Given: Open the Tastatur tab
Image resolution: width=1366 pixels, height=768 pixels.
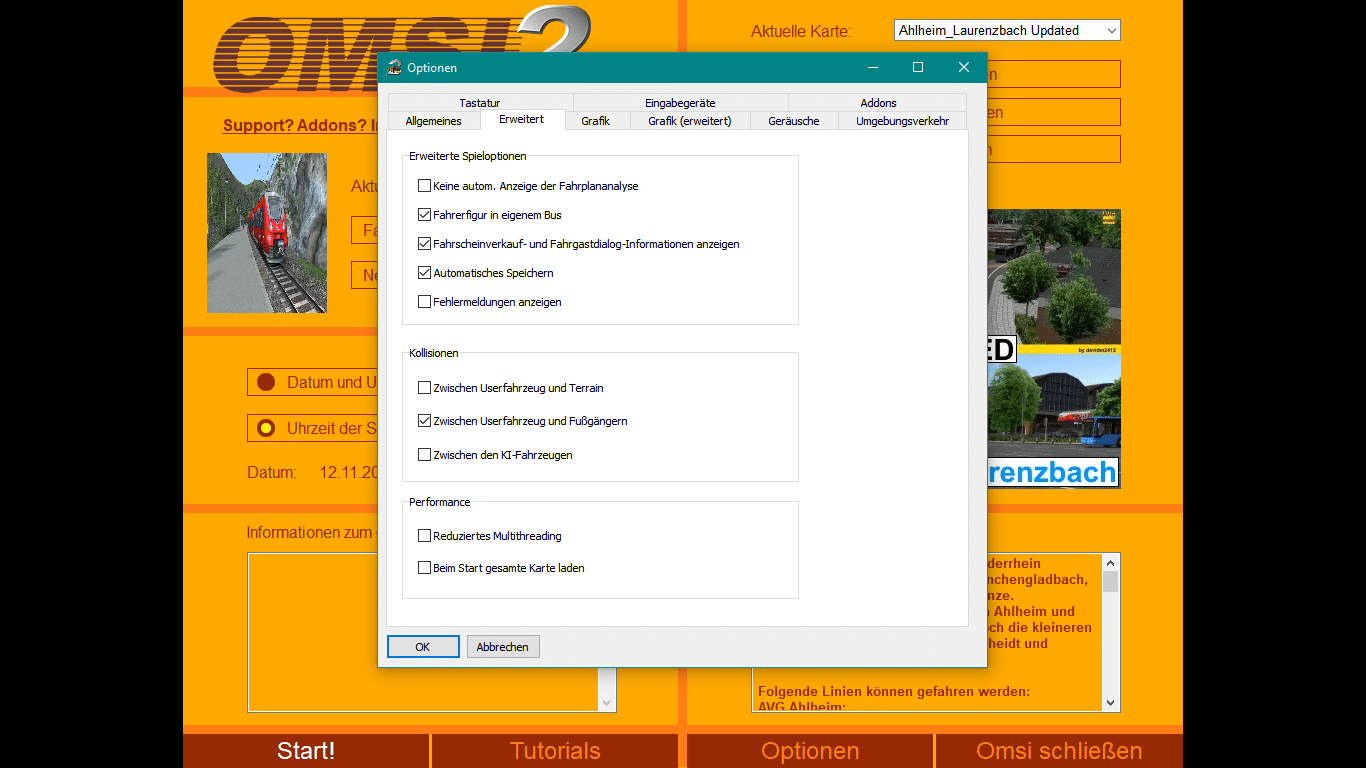Looking at the screenshot, I should 480,103.
